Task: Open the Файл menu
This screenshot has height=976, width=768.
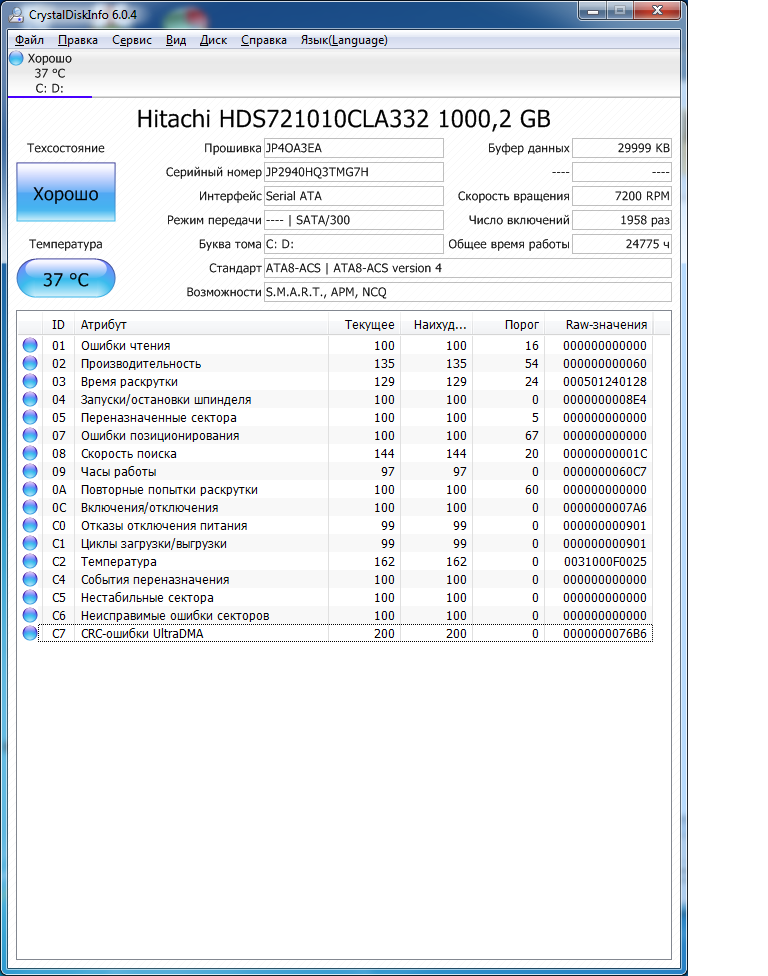Action: 30,40
